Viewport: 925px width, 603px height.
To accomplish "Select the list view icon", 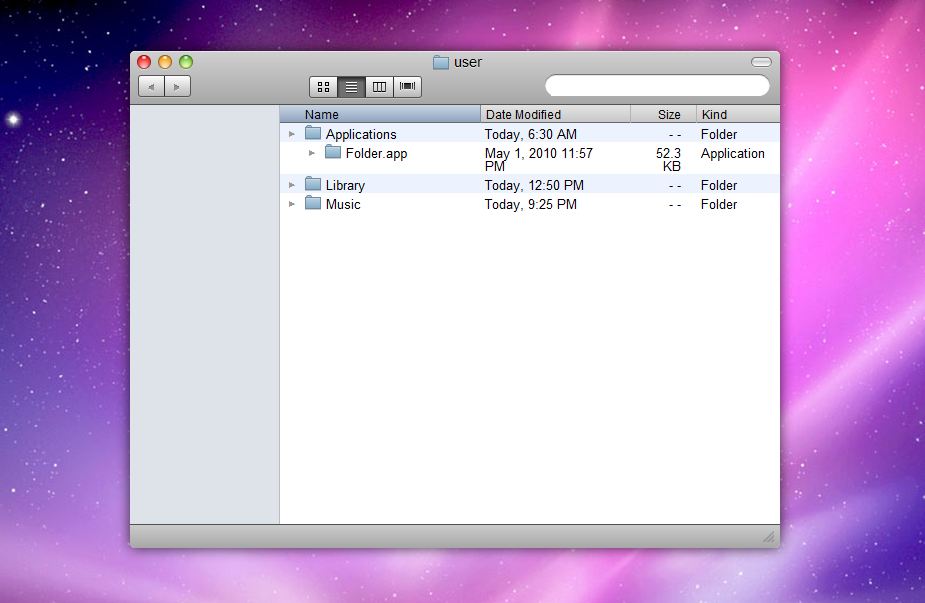I will [x=351, y=86].
